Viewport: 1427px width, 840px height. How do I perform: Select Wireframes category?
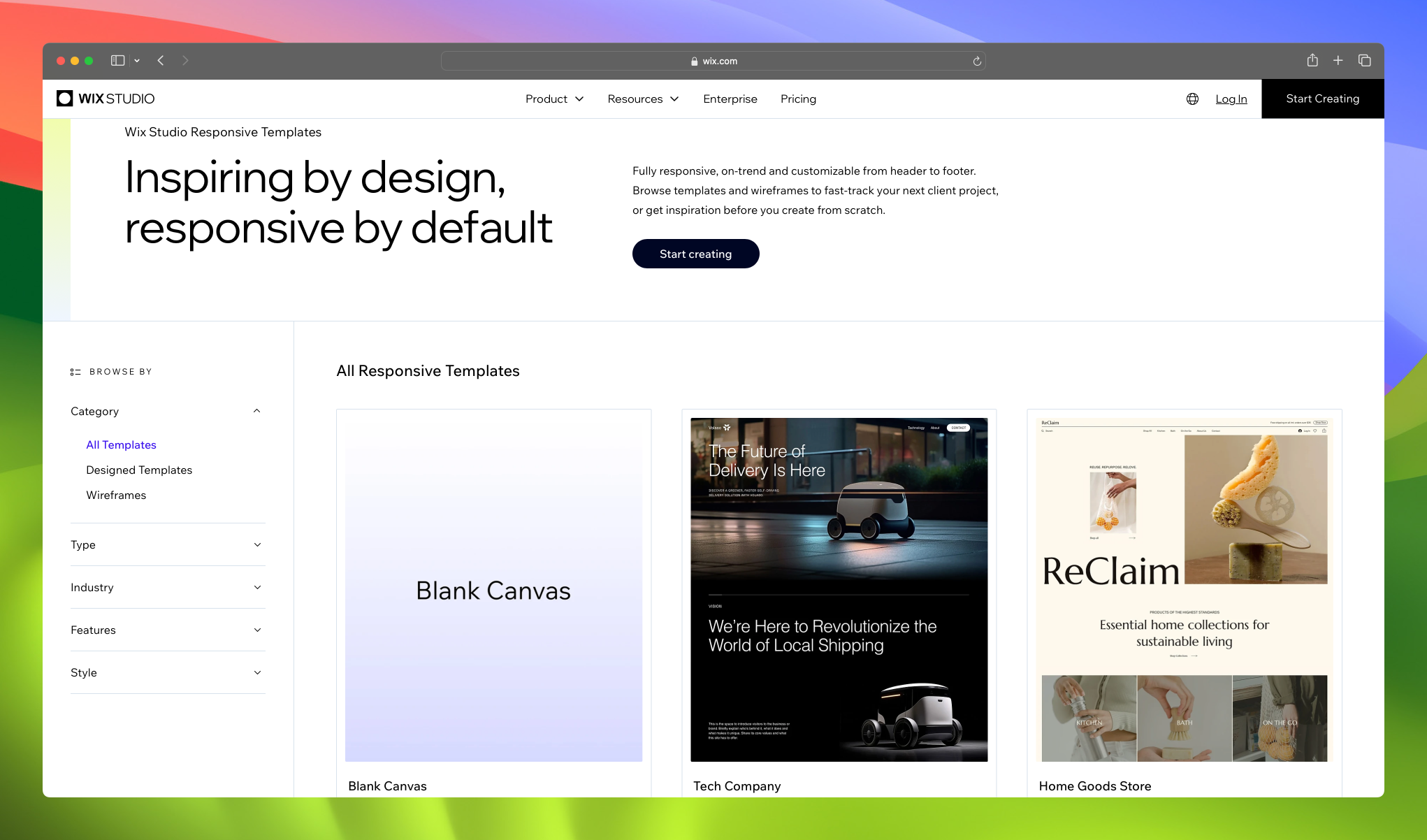click(x=115, y=495)
